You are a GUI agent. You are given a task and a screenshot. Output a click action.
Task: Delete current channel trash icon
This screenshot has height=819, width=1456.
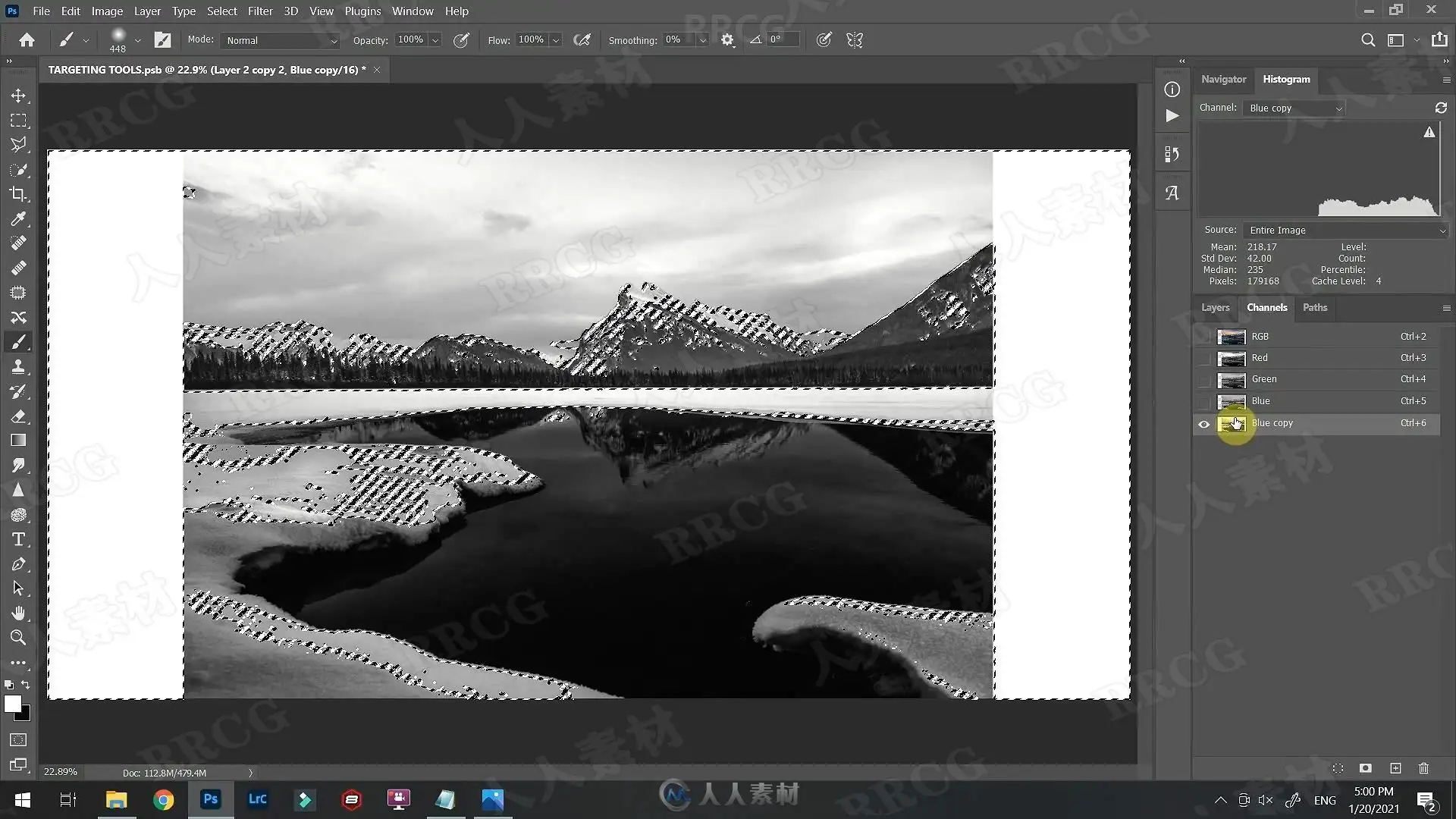(1423, 768)
